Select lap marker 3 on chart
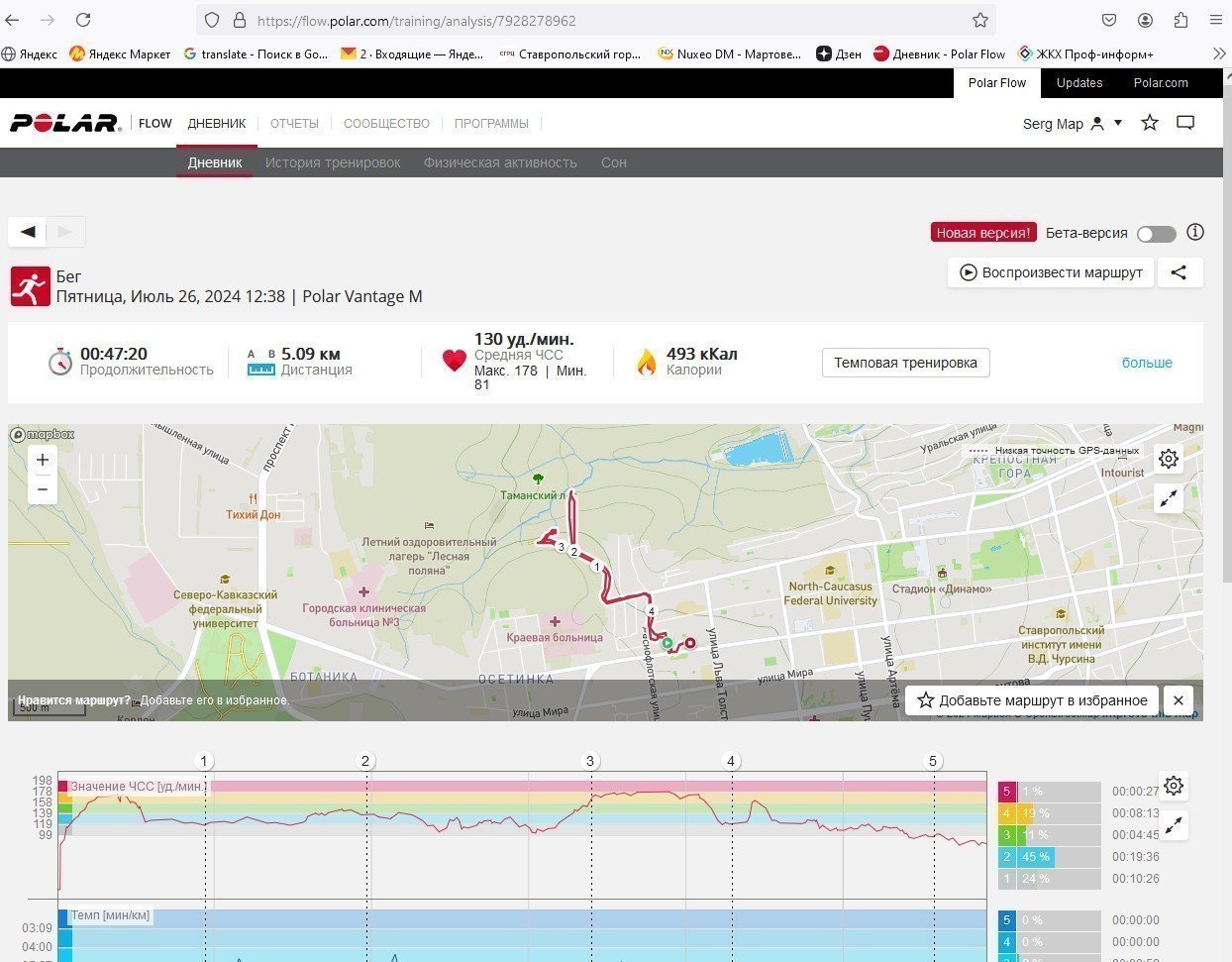Image resolution: width=1232 pixels, height=962 pixels. (x=590, y=761)
